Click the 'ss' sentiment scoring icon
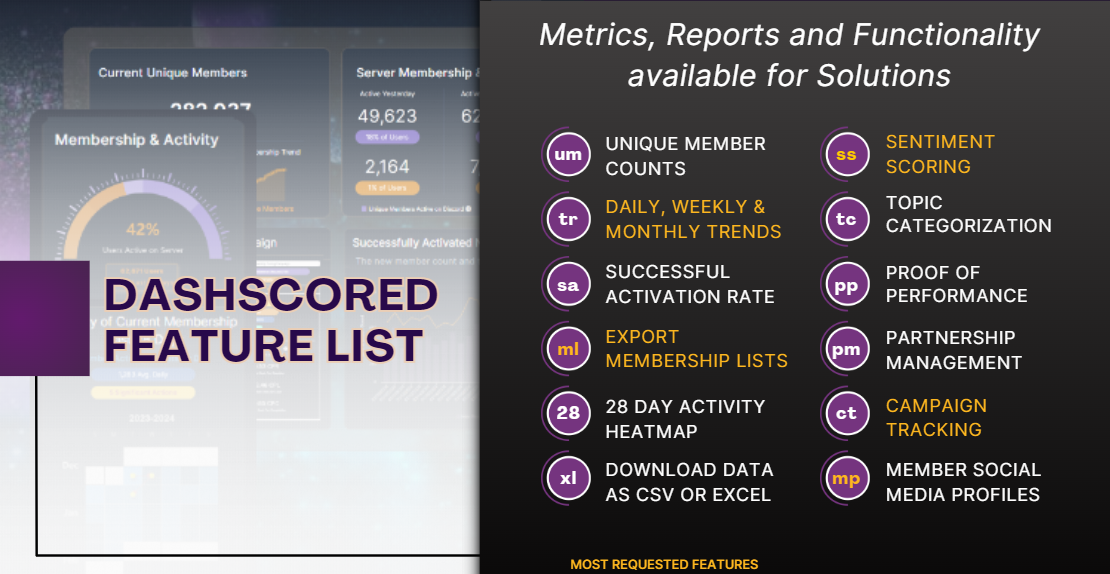The width and height of the screenshot is (1110, 574). pyautogui.click(x=847, y=154)
